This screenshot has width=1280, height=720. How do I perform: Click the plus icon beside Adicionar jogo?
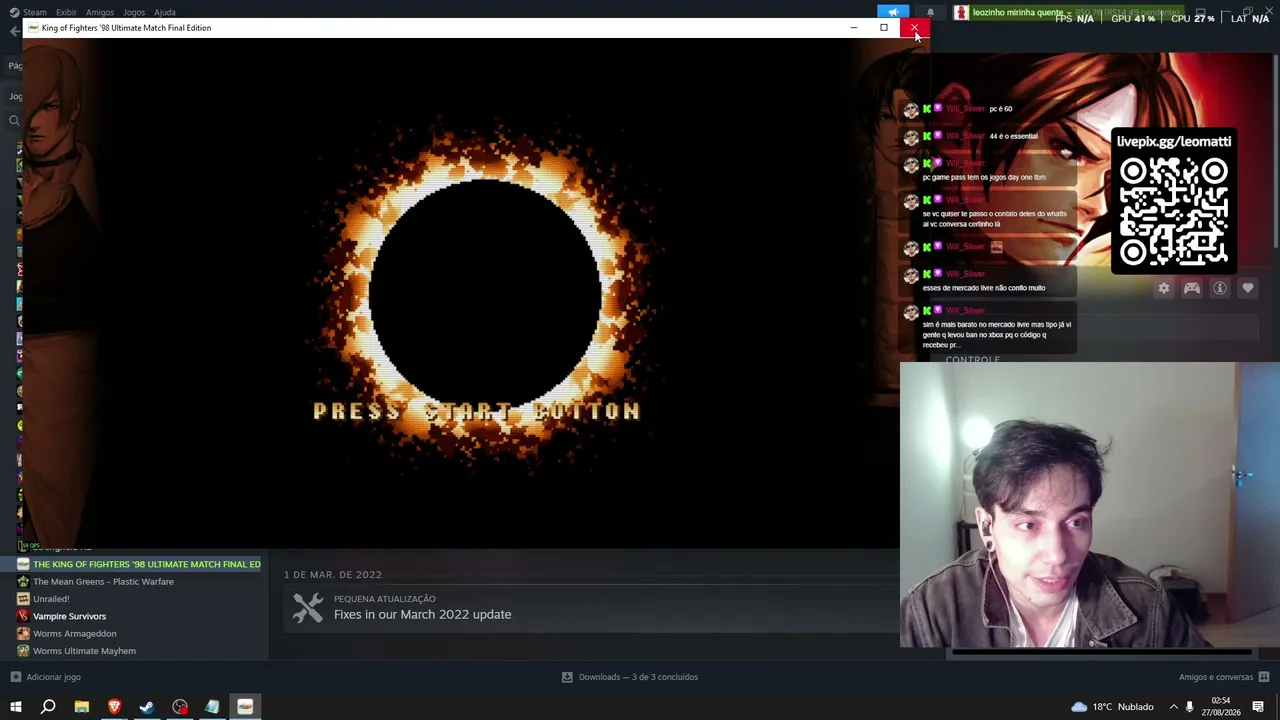click(15, 677)
